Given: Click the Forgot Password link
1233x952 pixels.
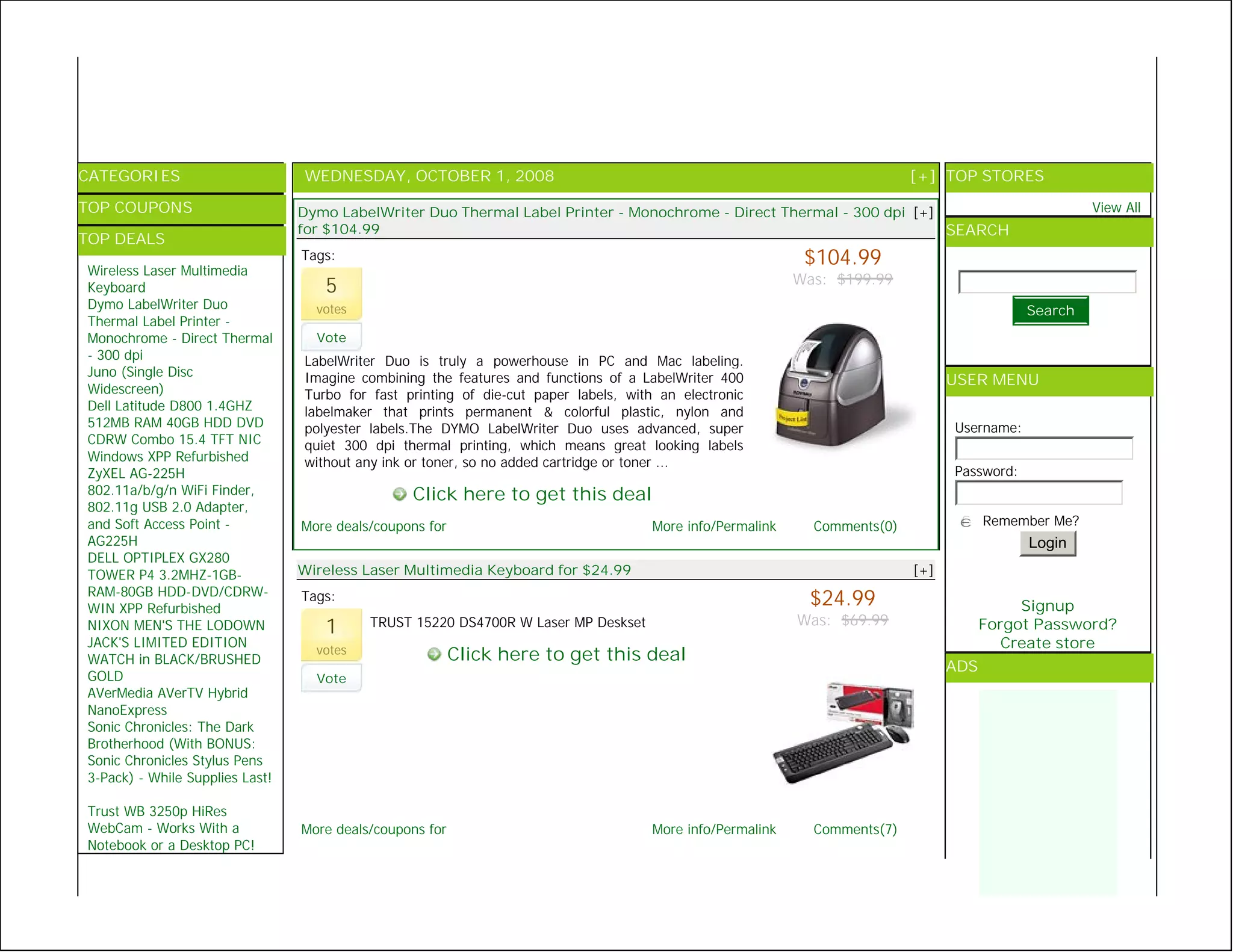Looking at the screenshot, I should (x=1047, y=625).
